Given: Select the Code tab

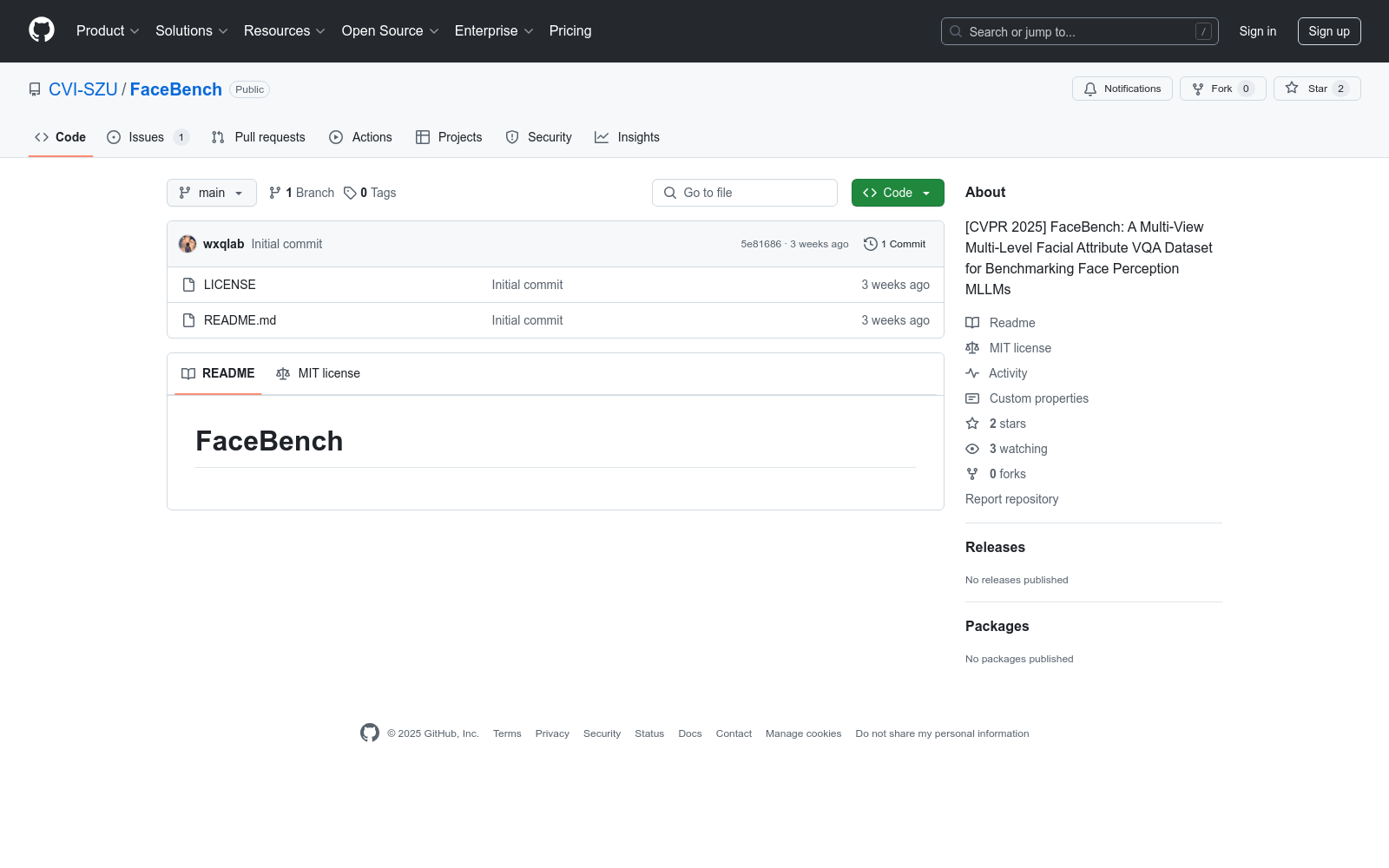Looking at the screenshot, I should click(x=61, y=137).
